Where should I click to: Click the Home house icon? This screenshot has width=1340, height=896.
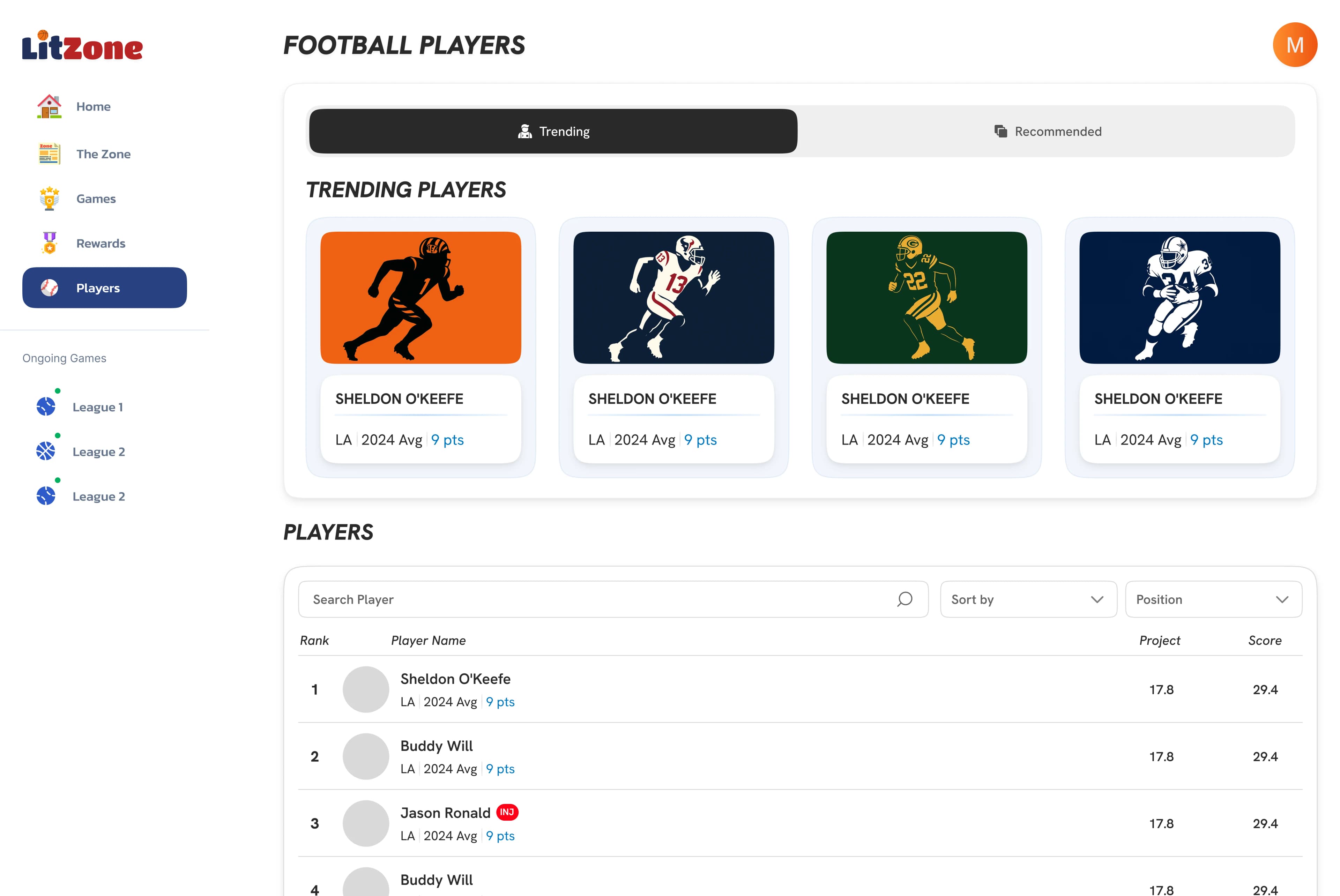coord(49,106)
